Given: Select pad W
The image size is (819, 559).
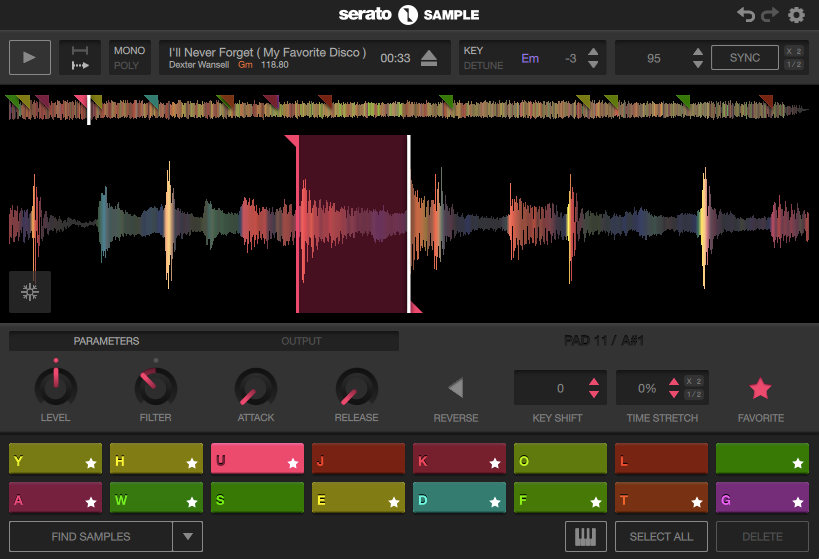Looking at the screenshot, I should pyautogui.click(x=156, y=497).
